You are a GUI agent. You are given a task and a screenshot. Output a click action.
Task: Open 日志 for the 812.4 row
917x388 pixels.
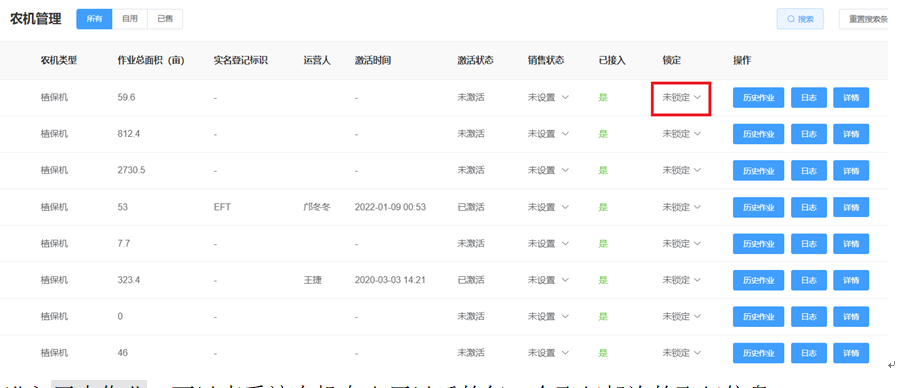click(x=809, y=134)
